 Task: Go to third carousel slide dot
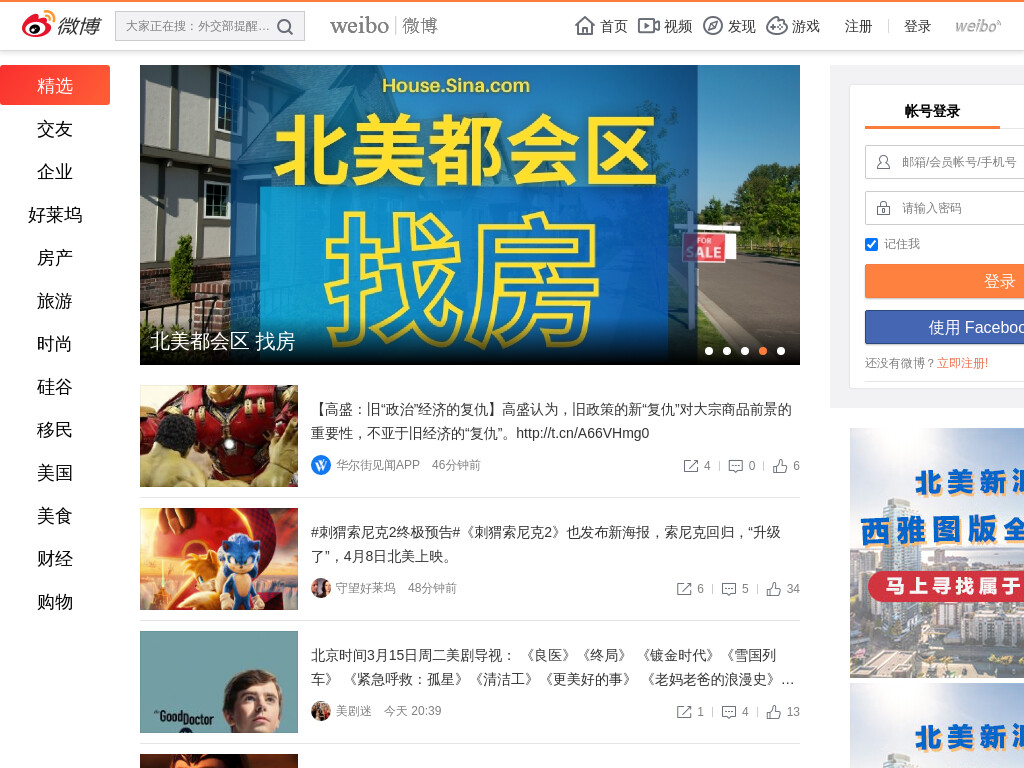tap(744, 351)
